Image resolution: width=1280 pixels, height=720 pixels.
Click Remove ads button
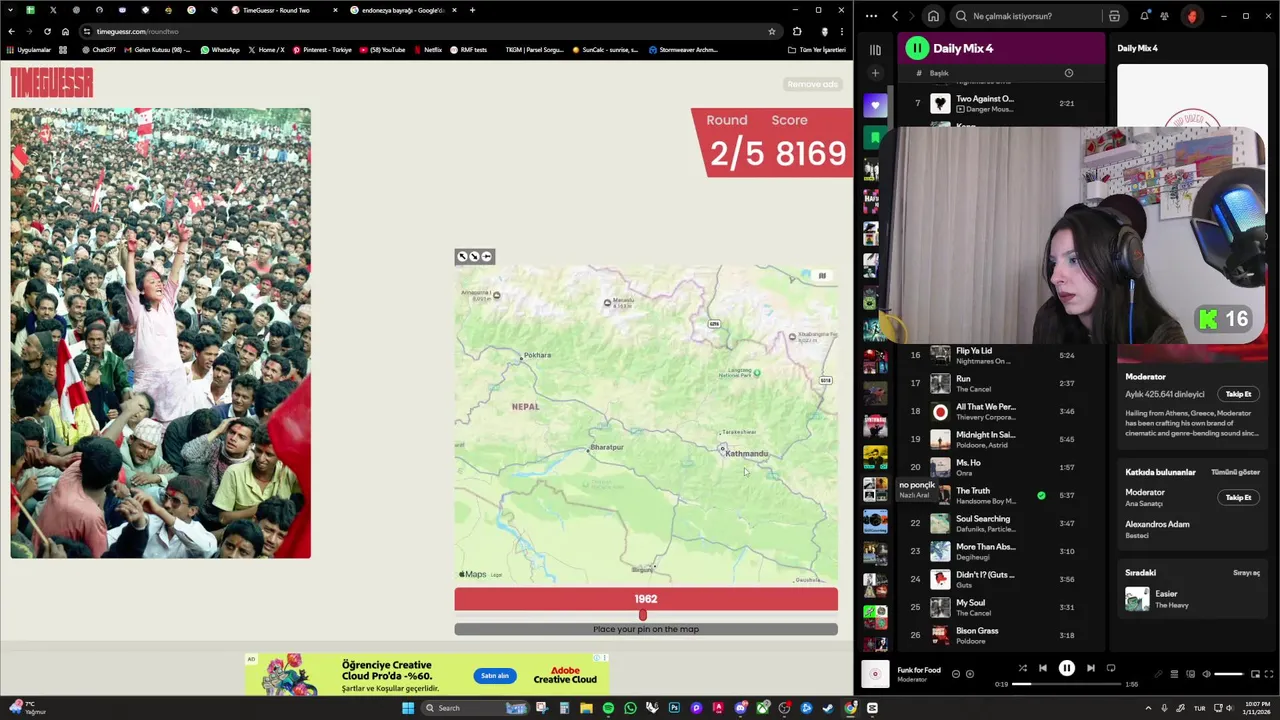click(x=812, y=84)
